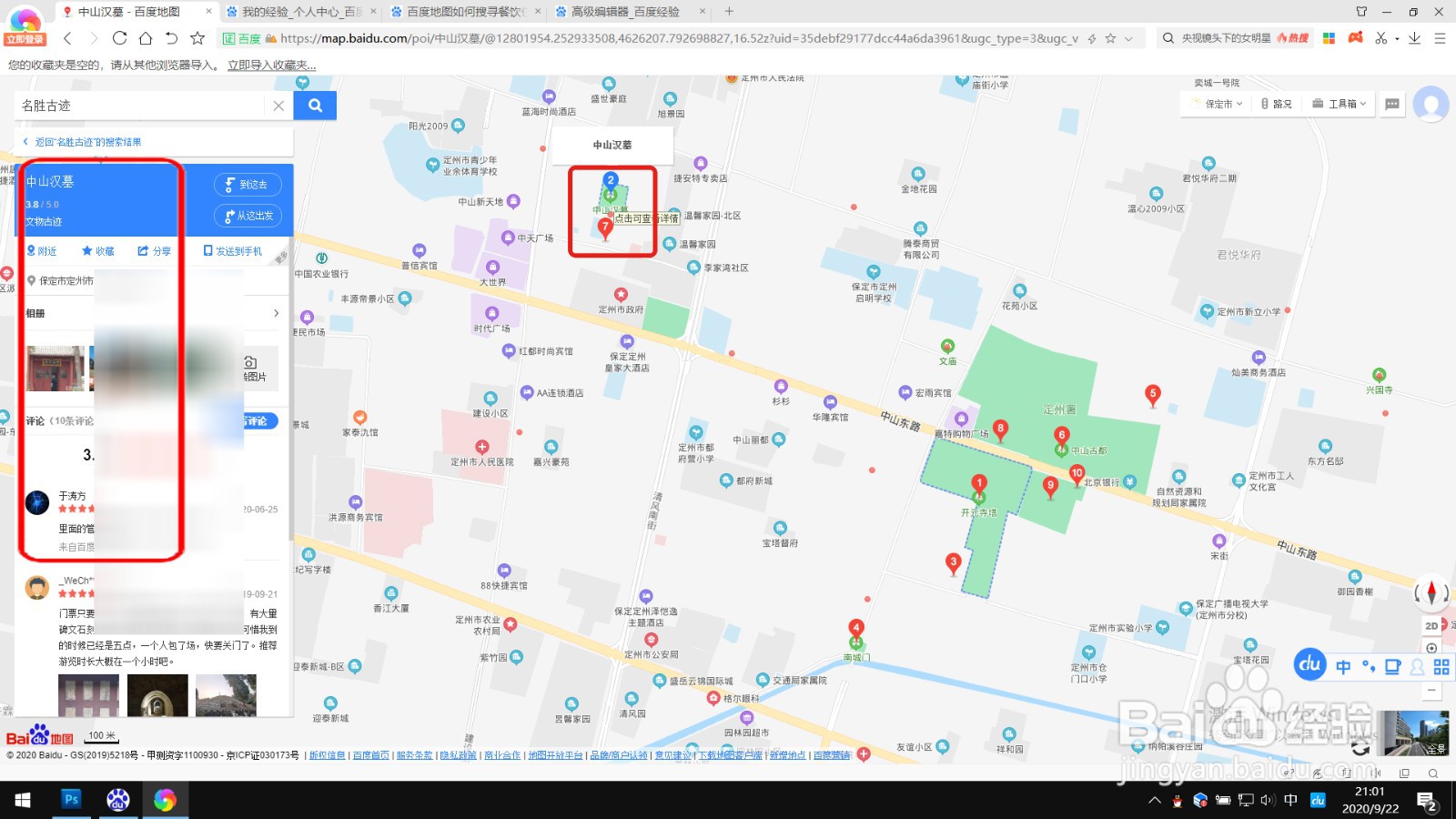
Task: Click the user avatar on map
Action: [1431, 104]
